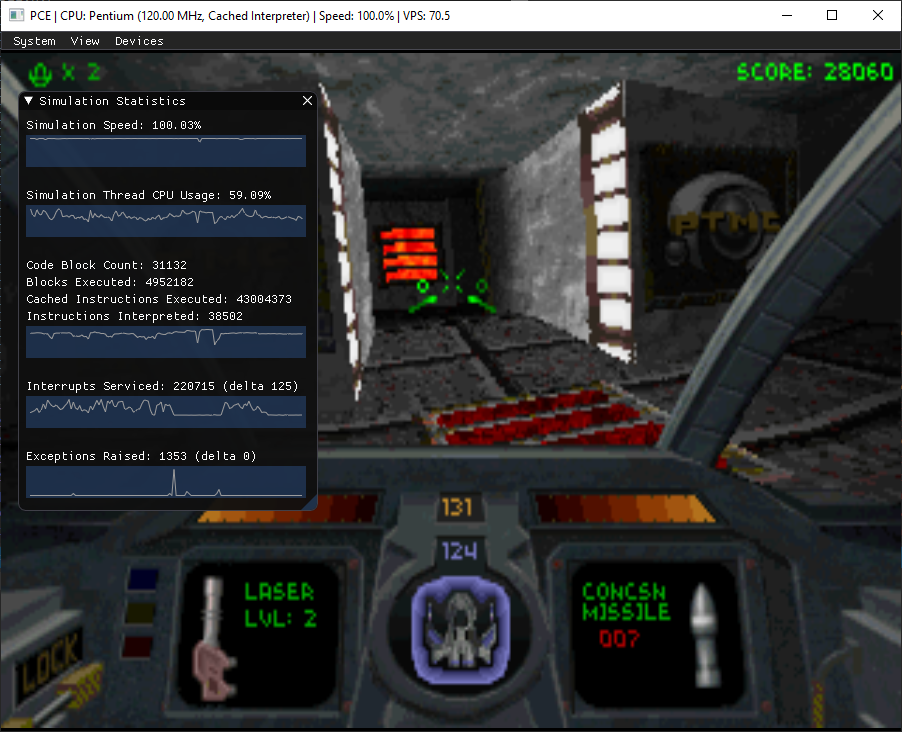This screenshot has width=902, height=732.
Task: Click the red key indicator
Action: point(137,646)
